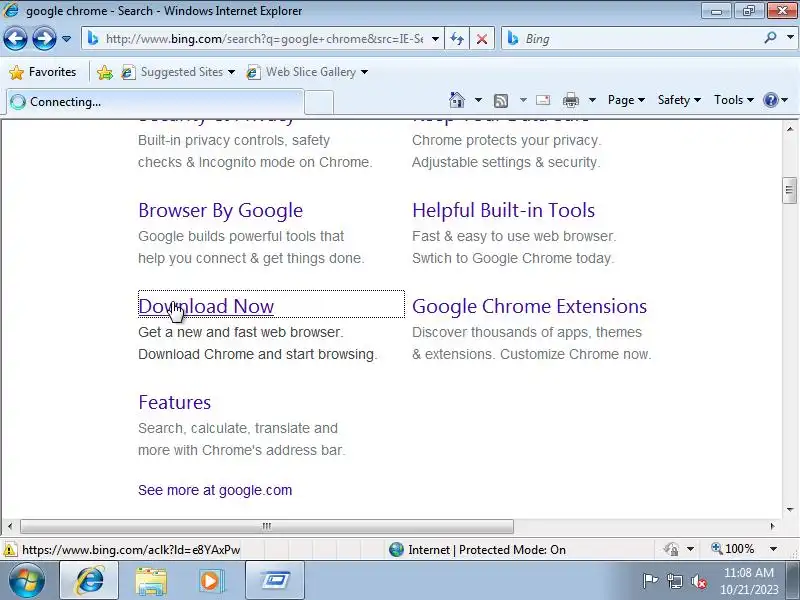Open a new blank tab
This screenshot has height=600, width=800.
coord(319,103)
